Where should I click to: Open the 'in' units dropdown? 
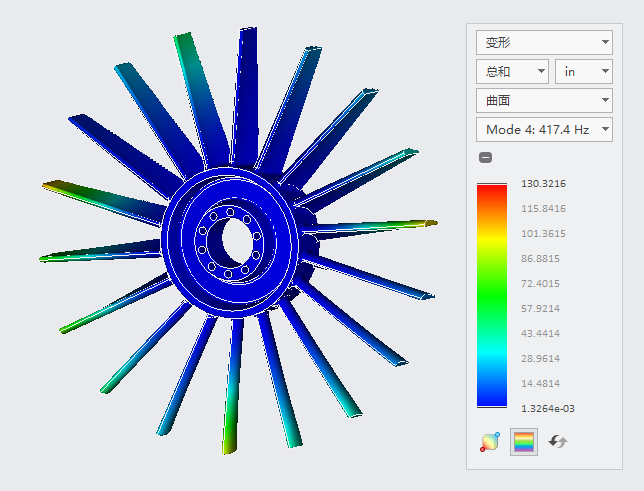coord(583,71)
